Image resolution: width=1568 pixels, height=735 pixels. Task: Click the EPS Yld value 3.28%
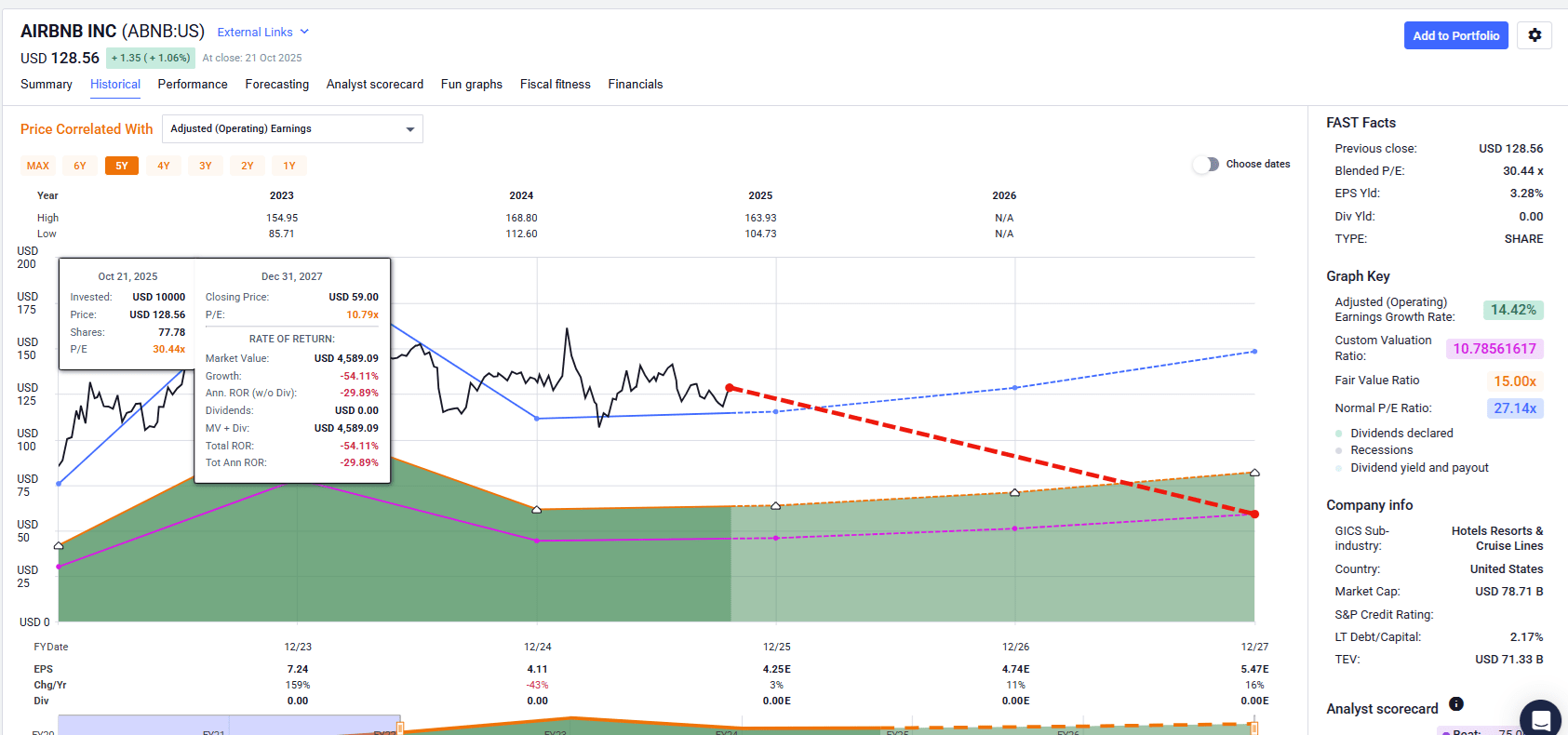1526,194
